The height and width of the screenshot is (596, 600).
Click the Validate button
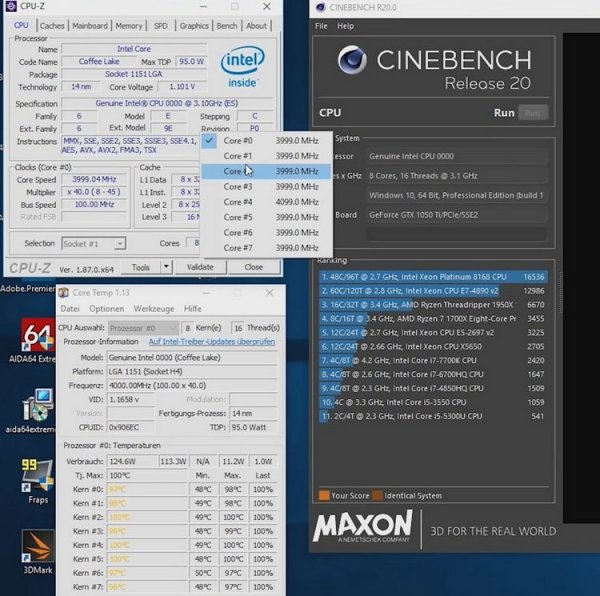pyautogui.click(x=200, y=267)
